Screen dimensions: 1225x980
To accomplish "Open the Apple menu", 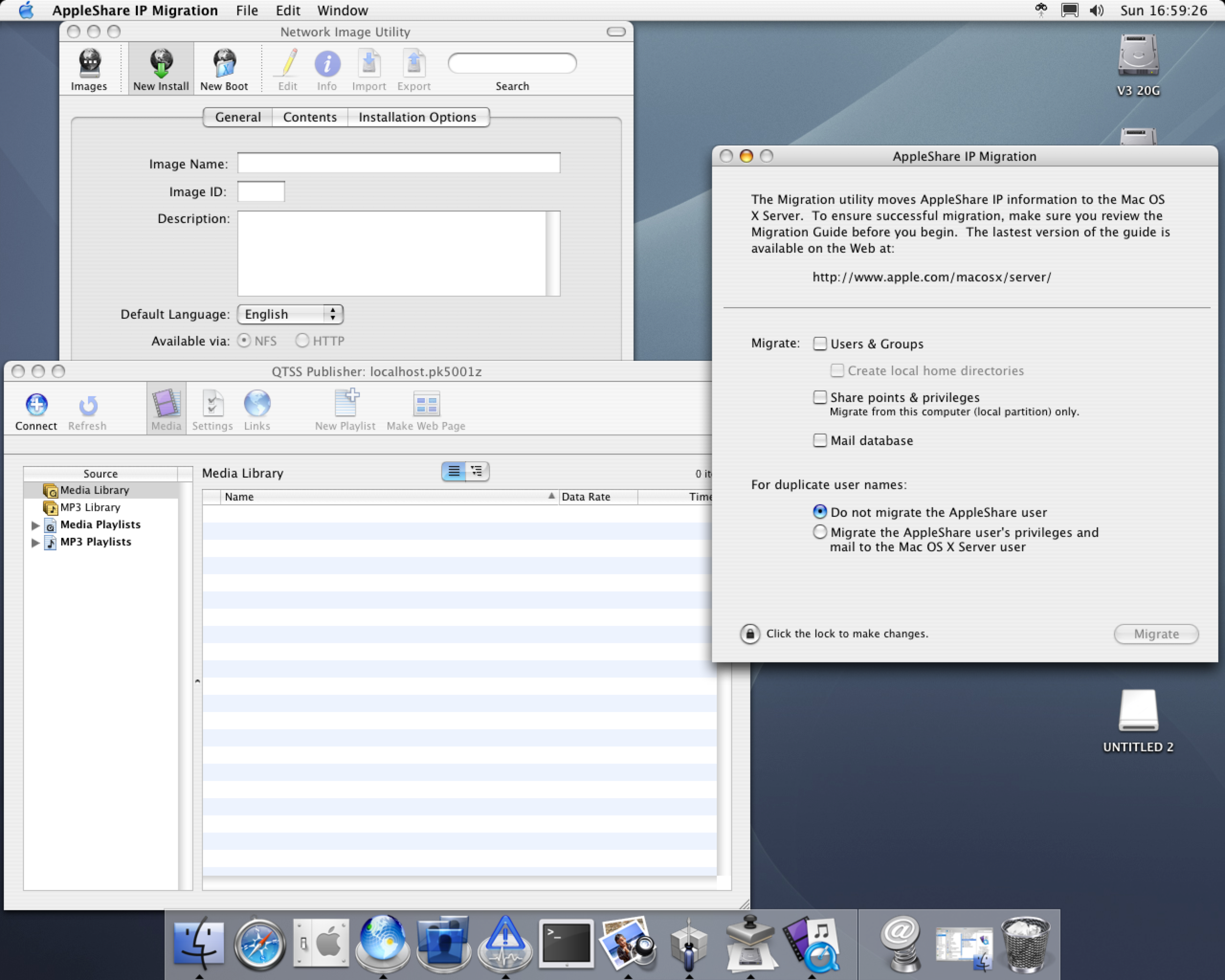I will click(x=26, y=10).
